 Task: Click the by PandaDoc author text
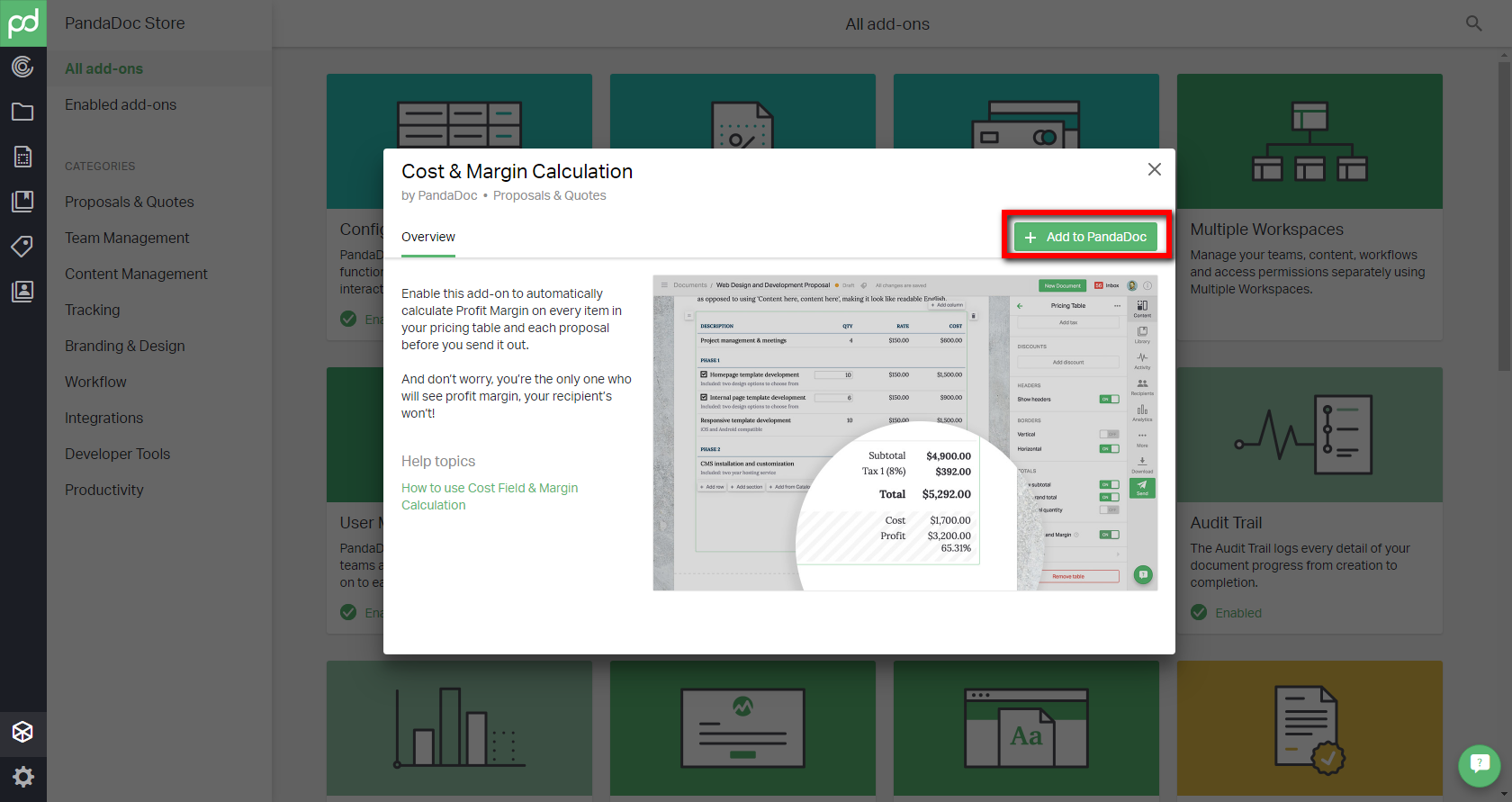439,195
